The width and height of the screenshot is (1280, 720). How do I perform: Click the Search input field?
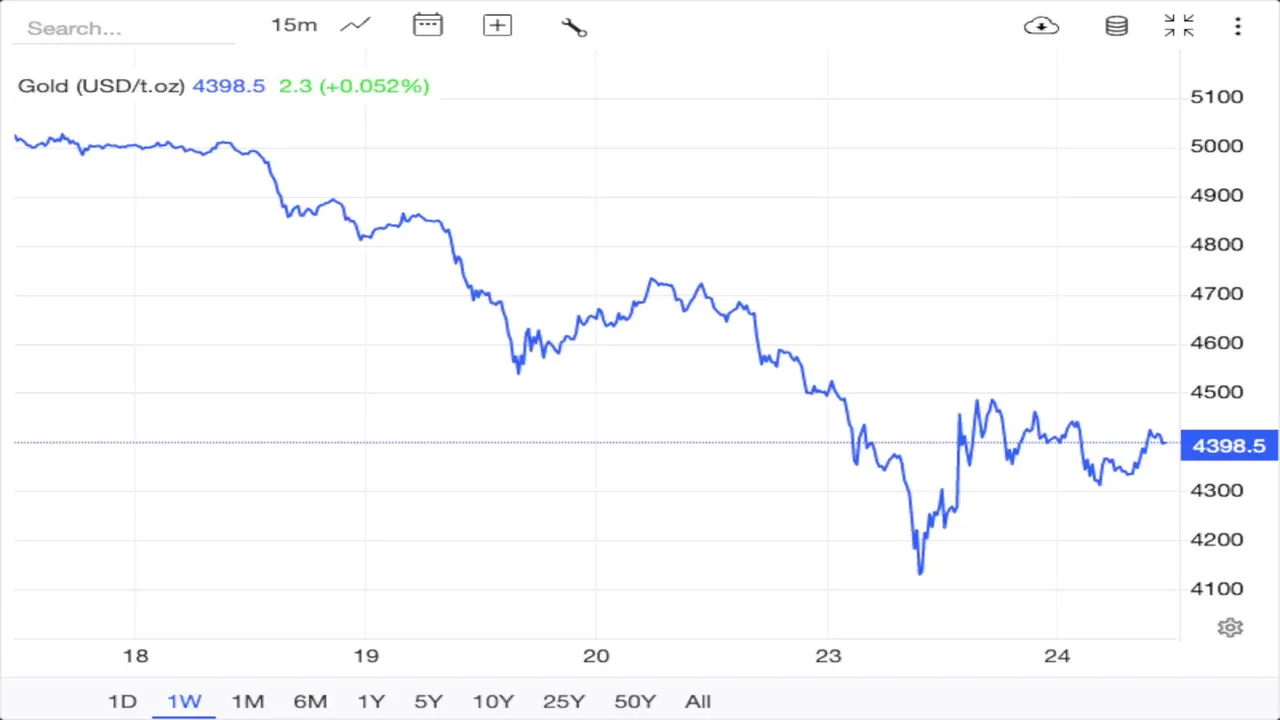(x=122, y=28)
